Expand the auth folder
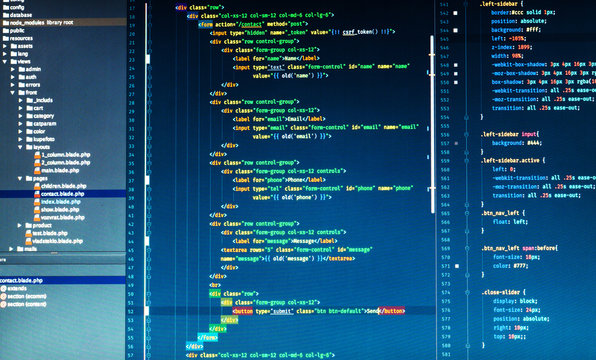This screenshot has width=596, height=360. 13,77
